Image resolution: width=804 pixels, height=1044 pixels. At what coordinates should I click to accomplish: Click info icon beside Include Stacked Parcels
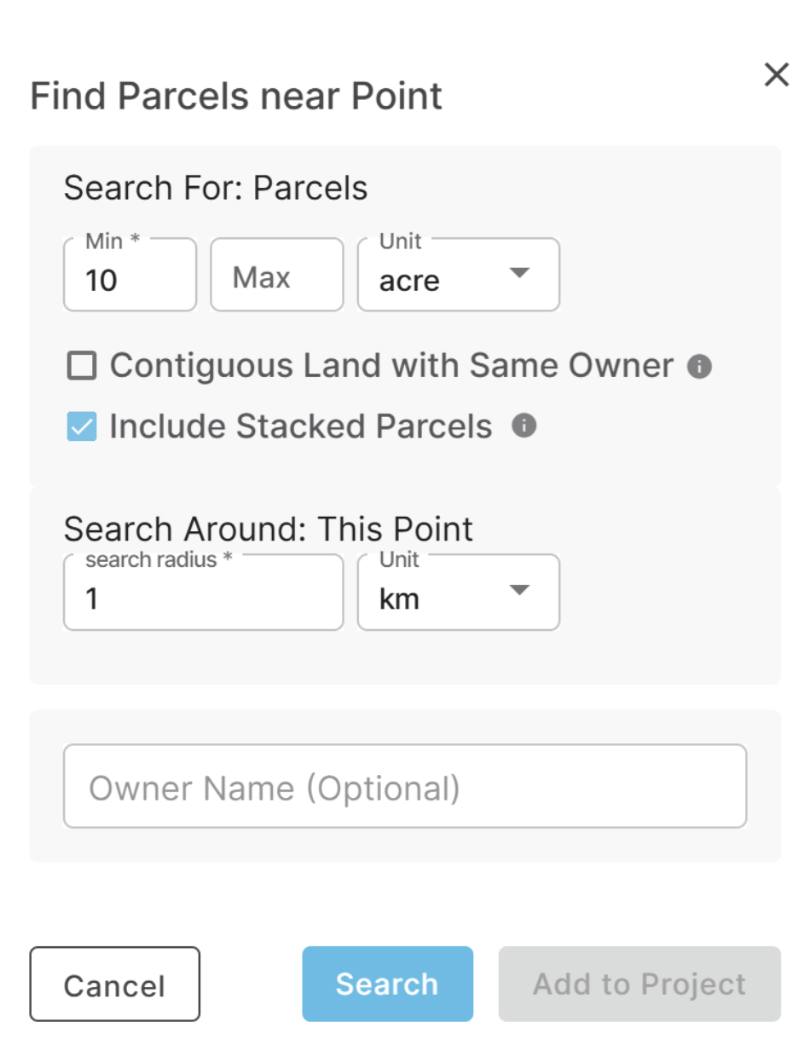point(524,425)
